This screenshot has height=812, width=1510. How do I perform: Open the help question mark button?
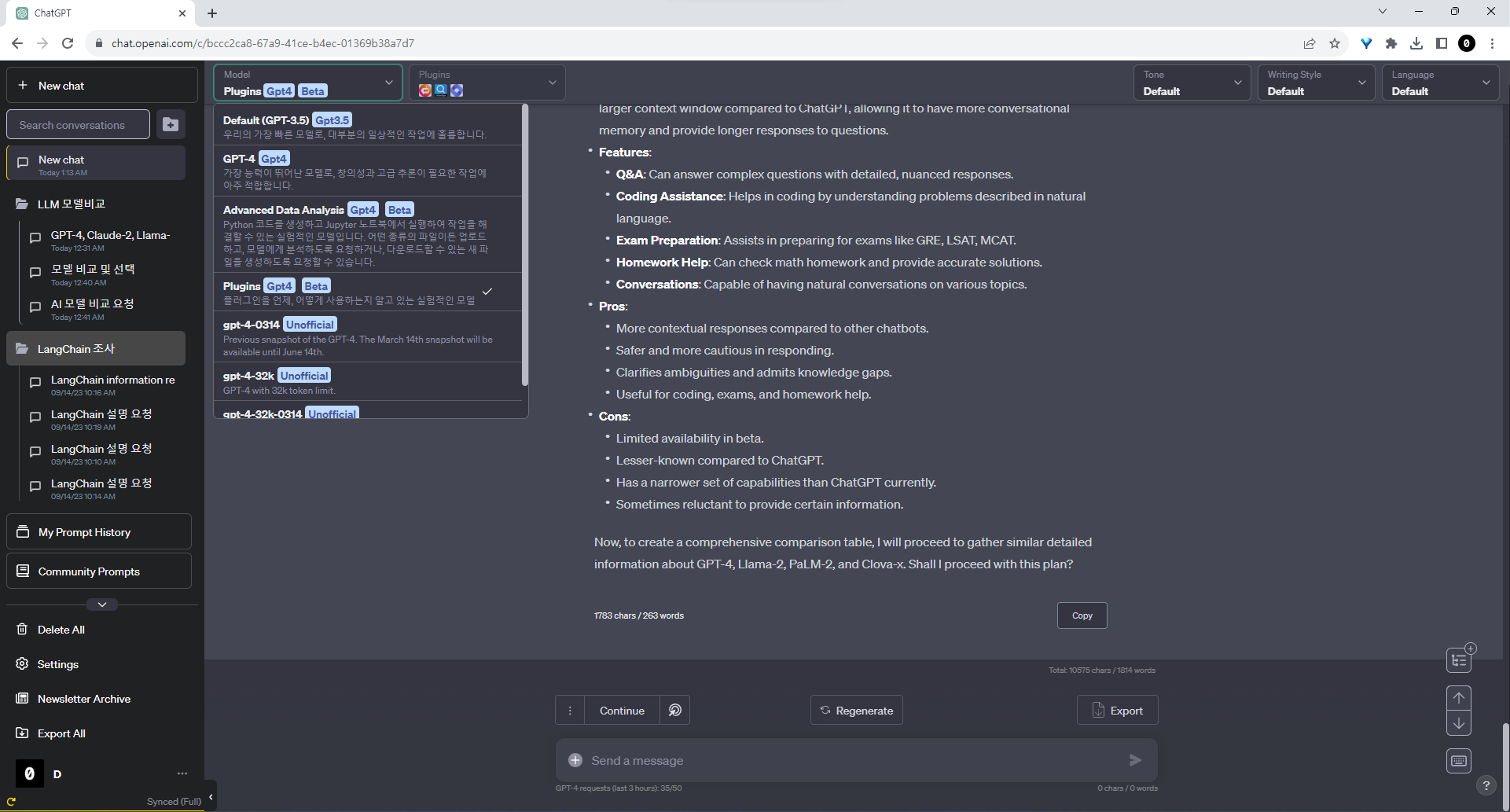[1486, 785]
